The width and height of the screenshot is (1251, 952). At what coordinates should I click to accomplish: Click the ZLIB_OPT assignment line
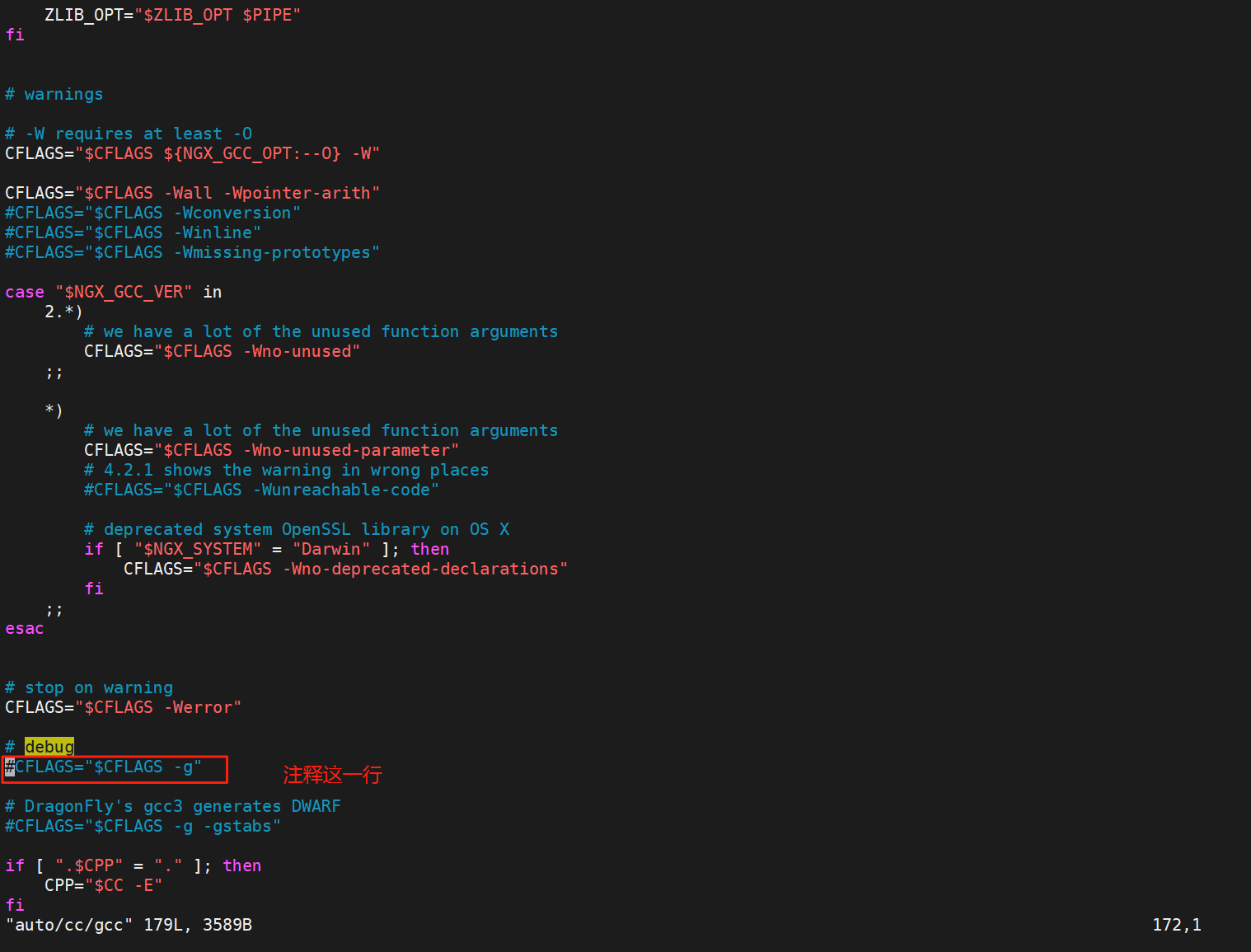point(173,15)
